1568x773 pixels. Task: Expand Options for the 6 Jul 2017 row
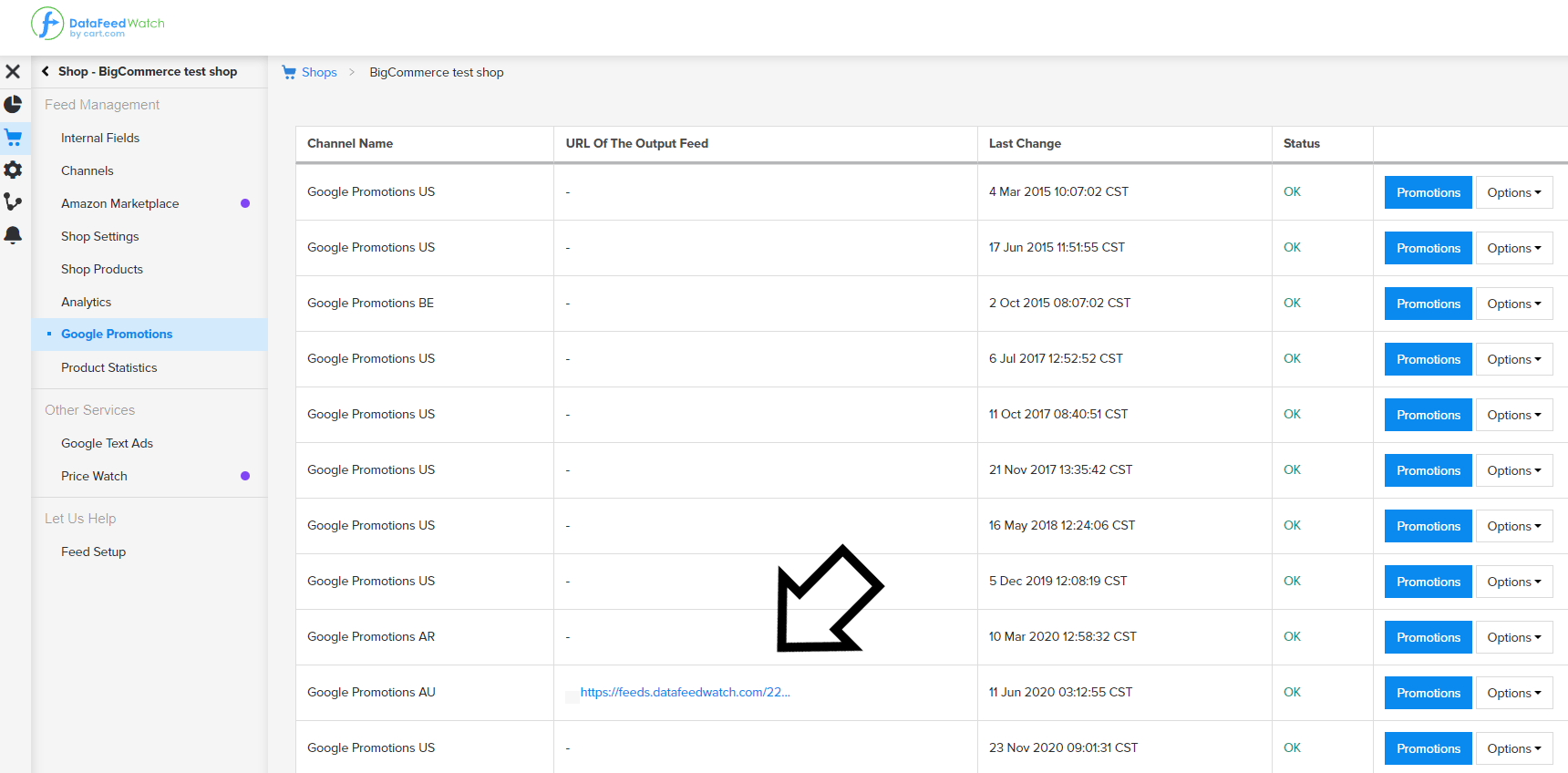[1514, 359]
